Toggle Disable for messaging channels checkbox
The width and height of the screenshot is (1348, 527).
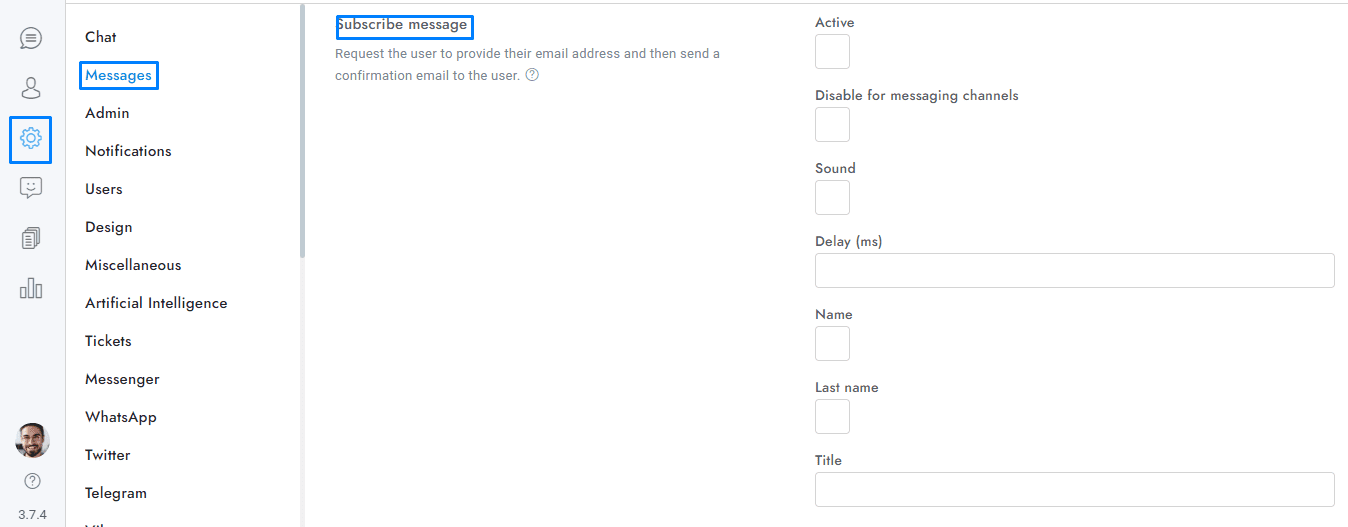[x=832, y=125]
